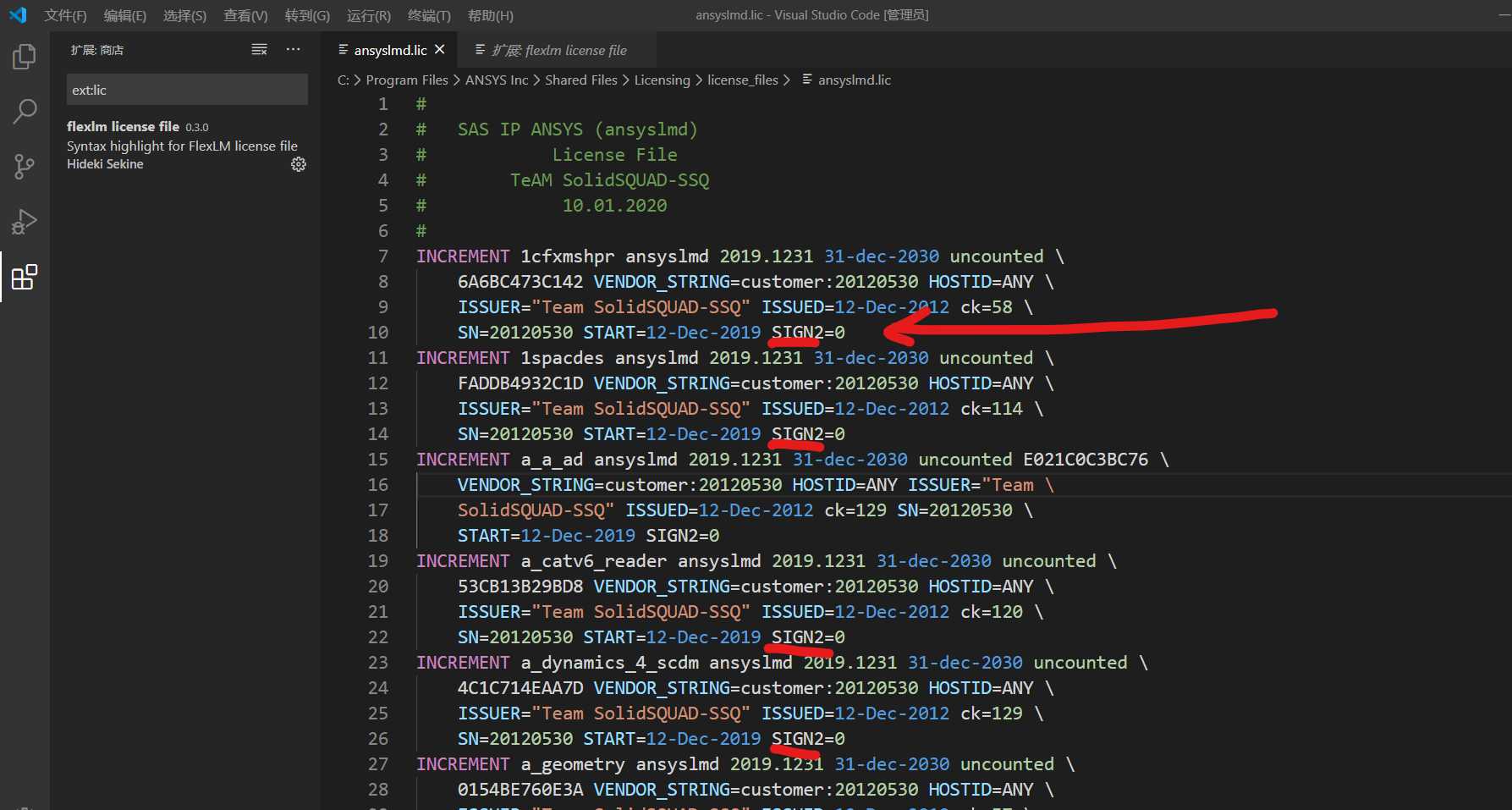Viewport: 1512px width, 810px height.
Task: Close the ansyslmd.lic tab
Action: tap(440, 50)
